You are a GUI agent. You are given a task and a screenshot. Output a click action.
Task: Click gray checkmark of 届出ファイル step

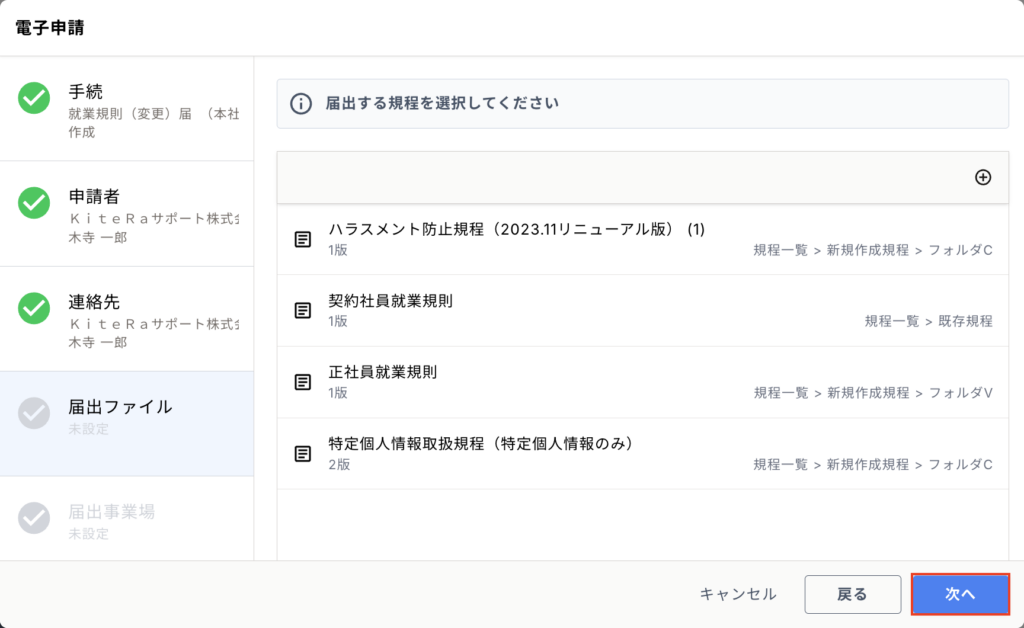point(34,413)
